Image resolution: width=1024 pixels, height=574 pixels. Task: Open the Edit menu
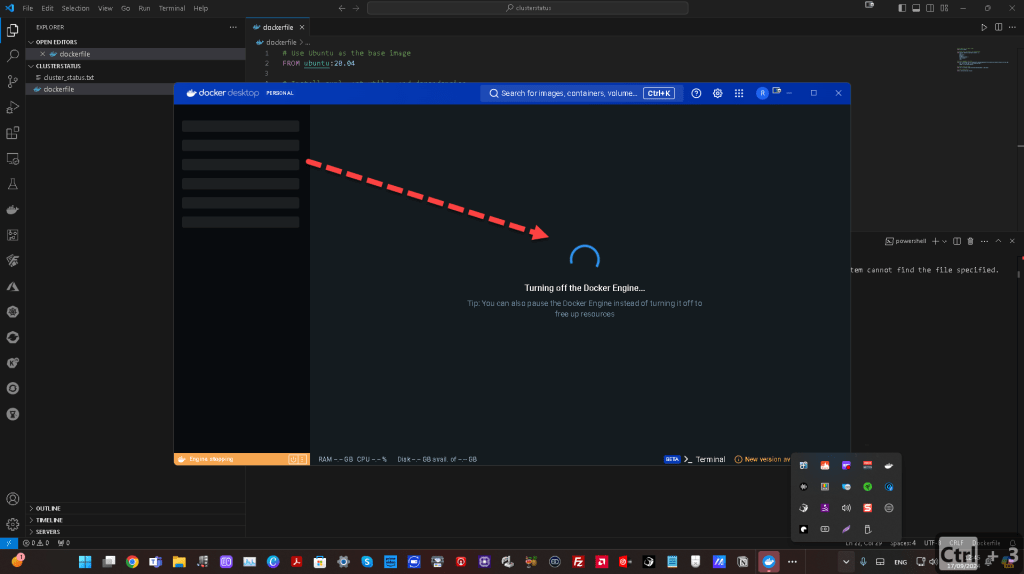(x=48, y=8)
